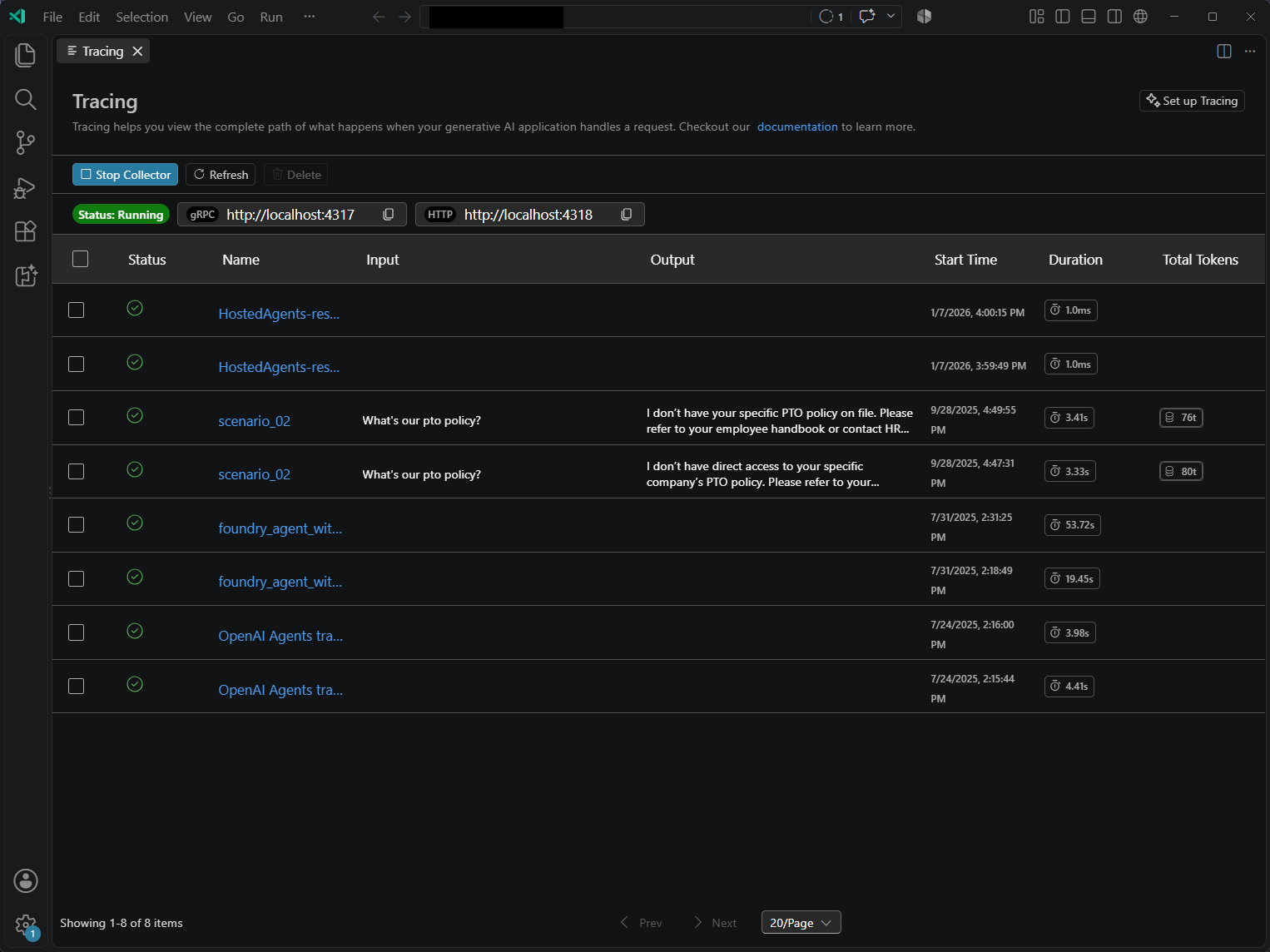The image size is (1270, 952).
Task: Click the Start Time column header
Action: point(965,260)
